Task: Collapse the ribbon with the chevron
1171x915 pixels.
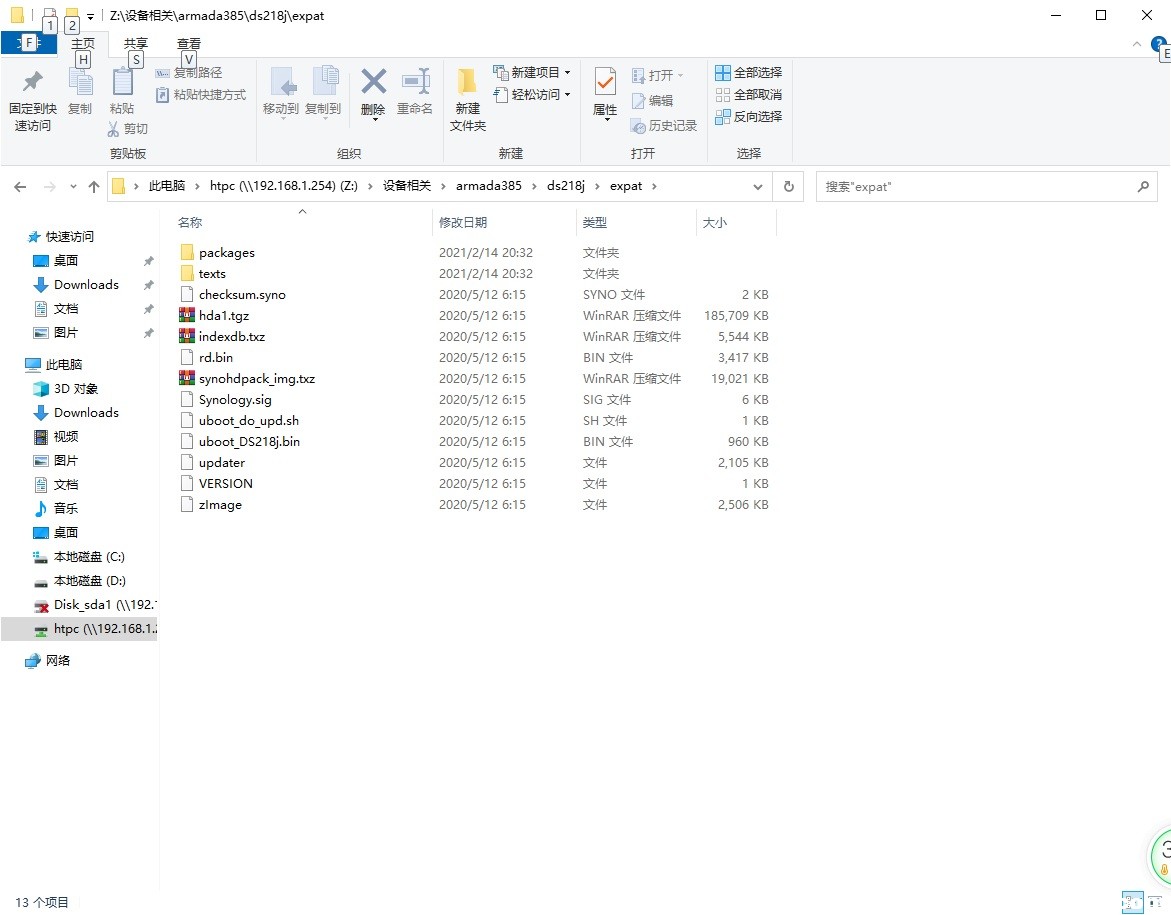Action: [1137, 44]
